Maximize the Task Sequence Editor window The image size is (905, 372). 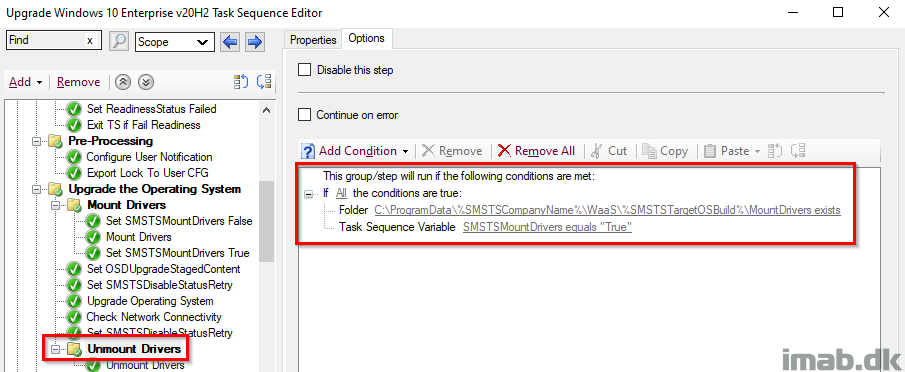838,12
